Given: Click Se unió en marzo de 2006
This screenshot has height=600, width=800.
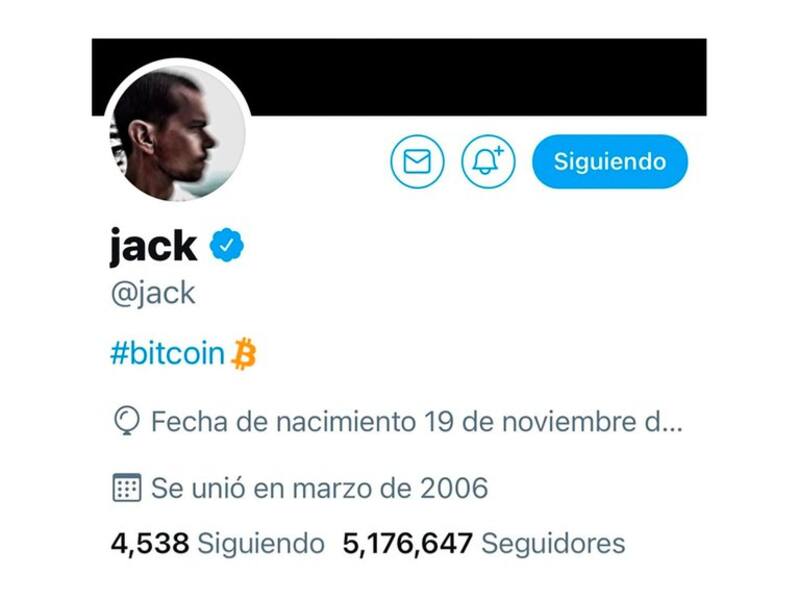Looking at the screenshot, I should click(x=319, y=488).
